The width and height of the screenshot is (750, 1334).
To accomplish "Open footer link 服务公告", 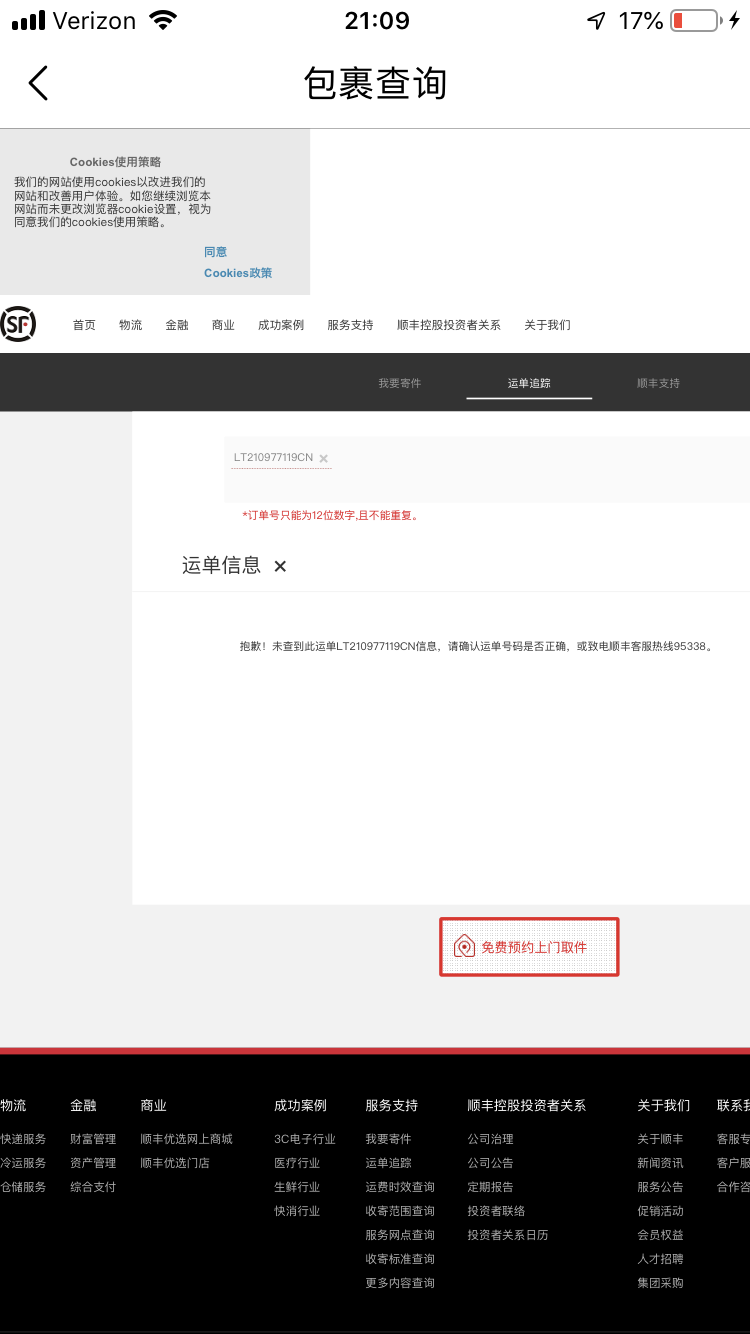I will click(660, 1187).
